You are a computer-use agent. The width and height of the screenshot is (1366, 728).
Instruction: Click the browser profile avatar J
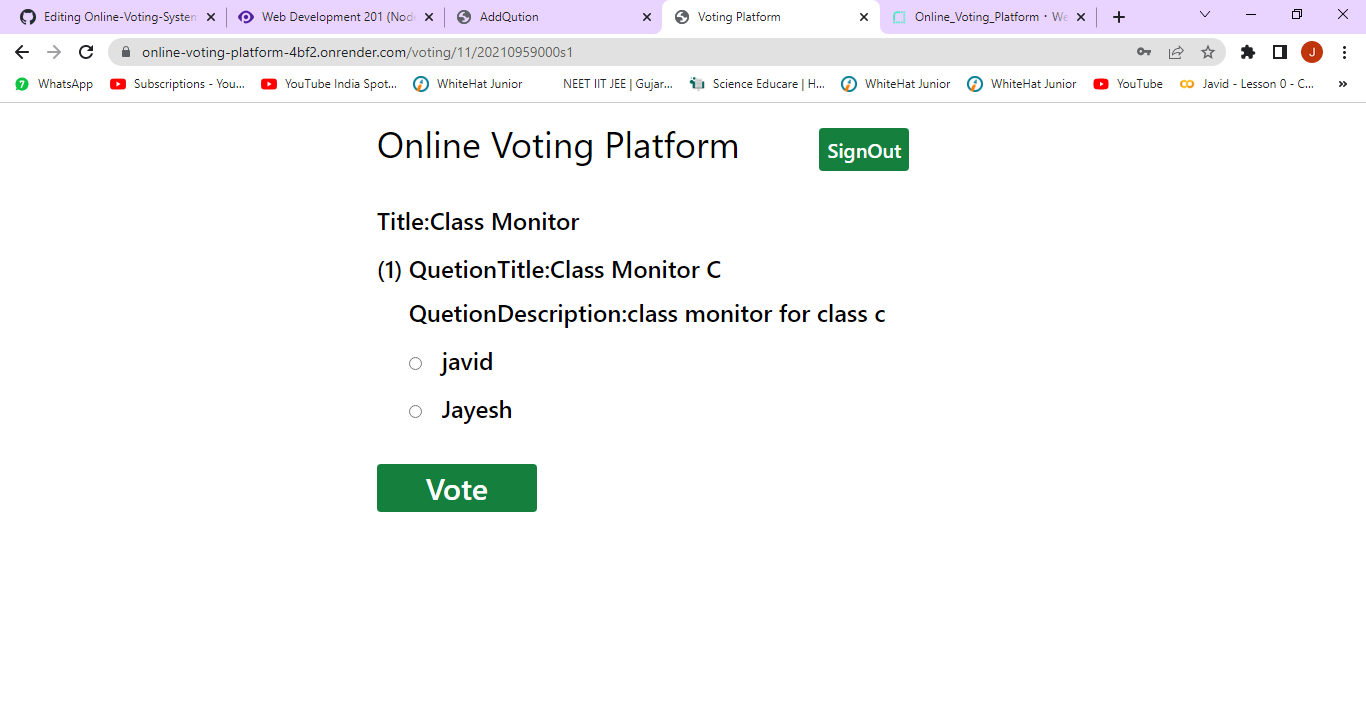tap(1312, 51)
